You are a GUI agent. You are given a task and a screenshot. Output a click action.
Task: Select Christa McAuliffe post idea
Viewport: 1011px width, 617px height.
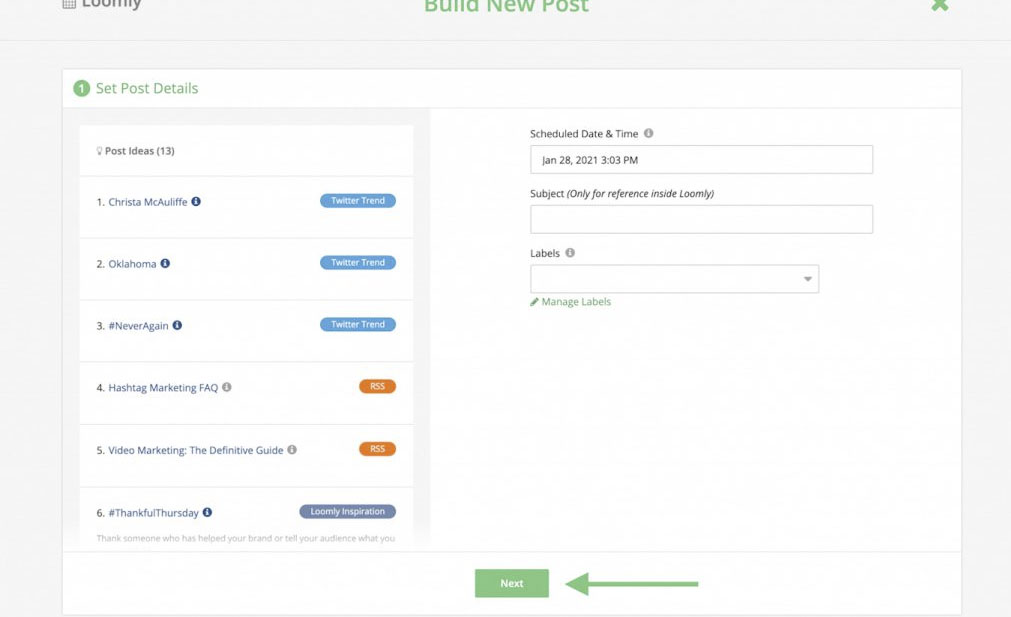148,202
